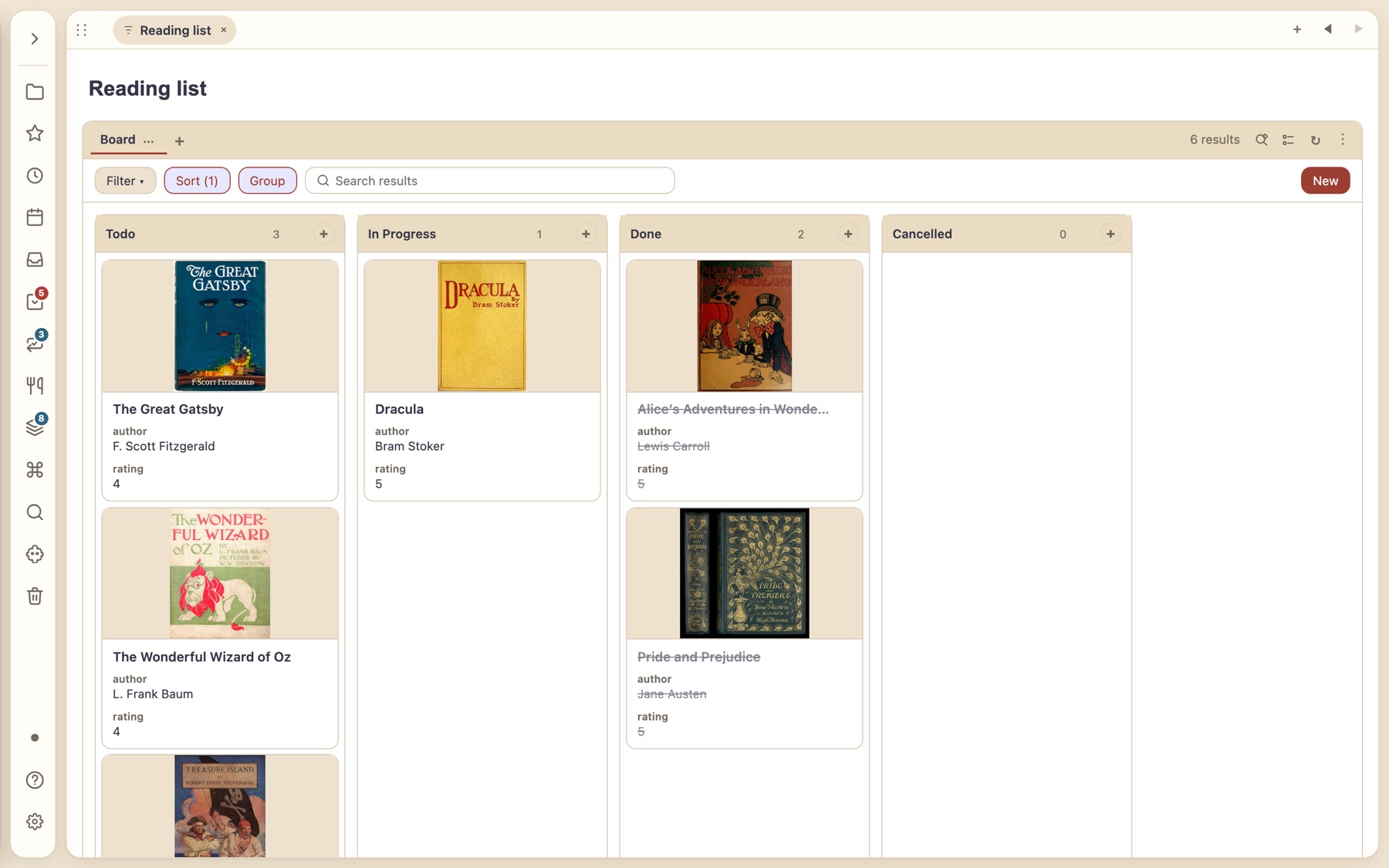This screenshot has height=868, width=1389.
Task: Open the Pride and Prejudice card title
Action: (x=699, y=657)
